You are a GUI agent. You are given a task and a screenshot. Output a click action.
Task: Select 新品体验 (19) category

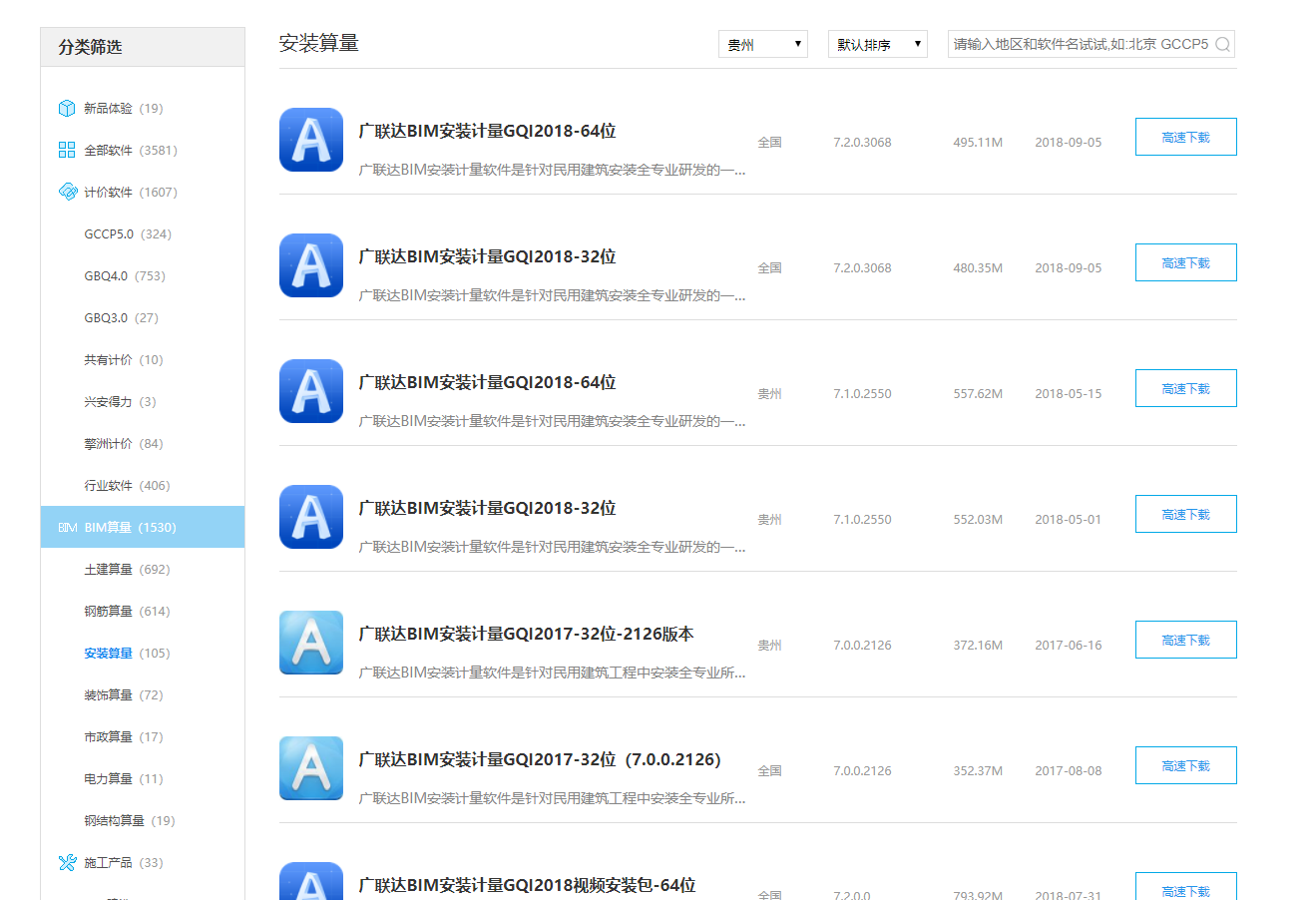point(124,108)
